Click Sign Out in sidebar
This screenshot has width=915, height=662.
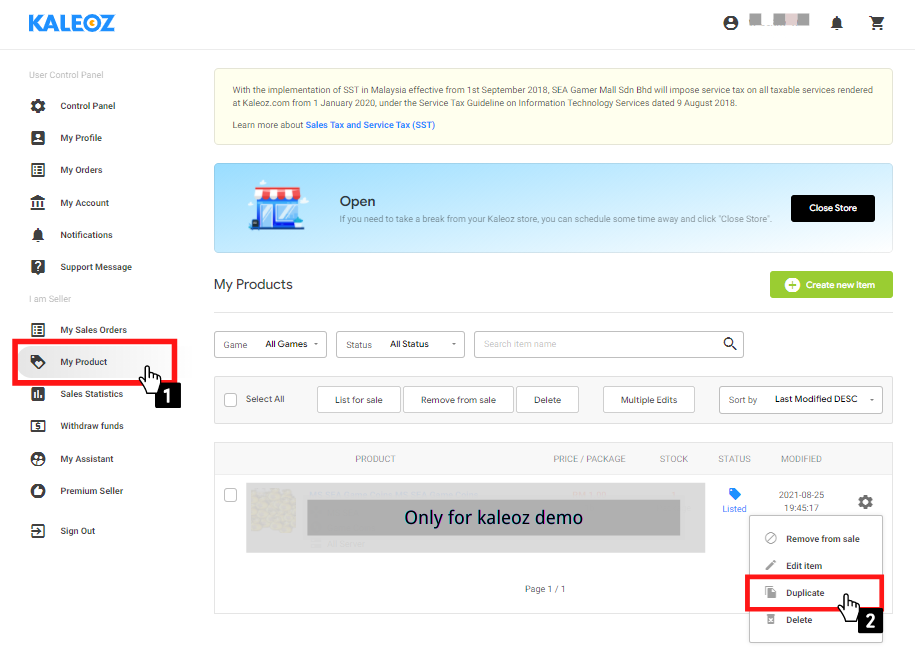point(78,531)
